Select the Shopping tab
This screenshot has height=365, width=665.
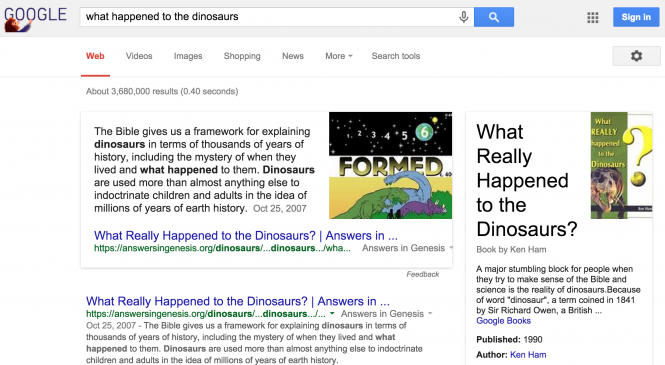(x=242, y=56)
